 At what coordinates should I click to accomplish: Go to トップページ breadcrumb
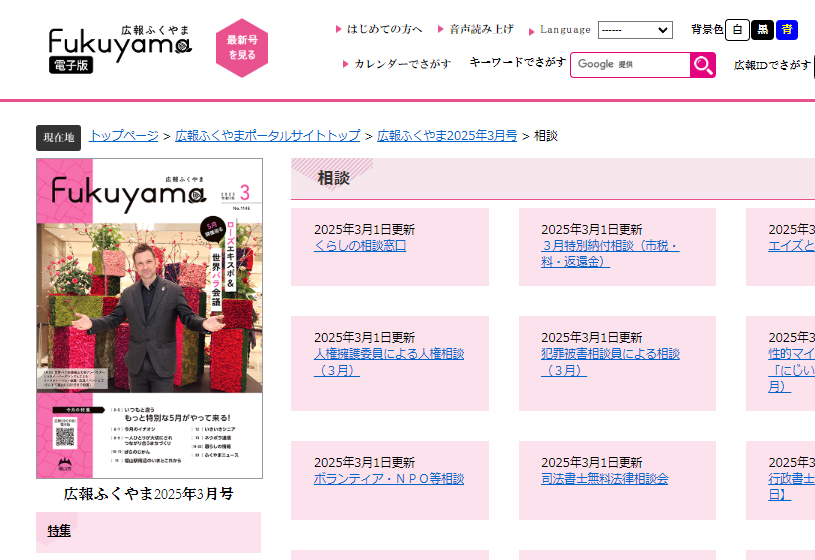124,136
